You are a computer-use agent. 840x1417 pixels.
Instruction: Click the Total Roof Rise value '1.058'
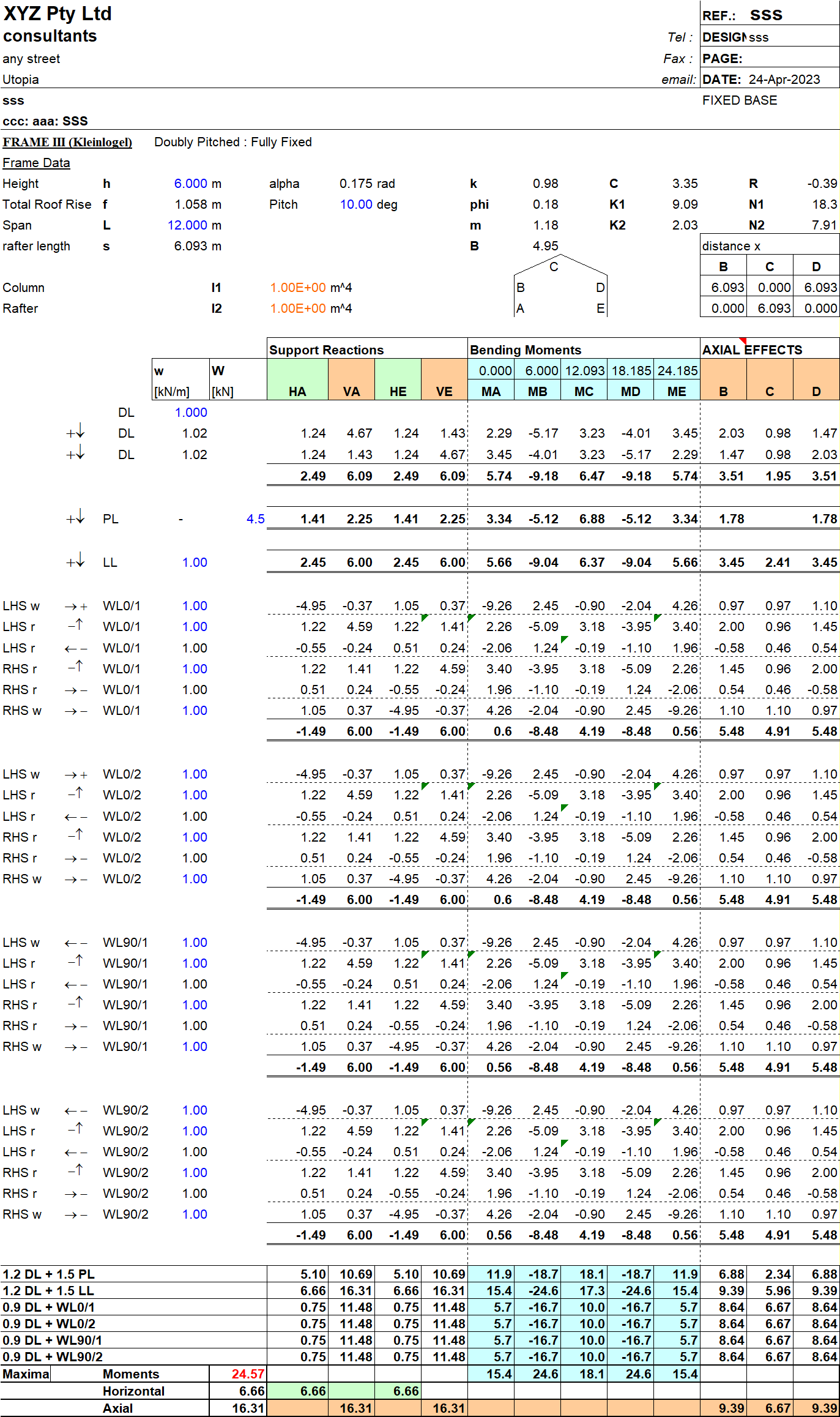(191, 204)
